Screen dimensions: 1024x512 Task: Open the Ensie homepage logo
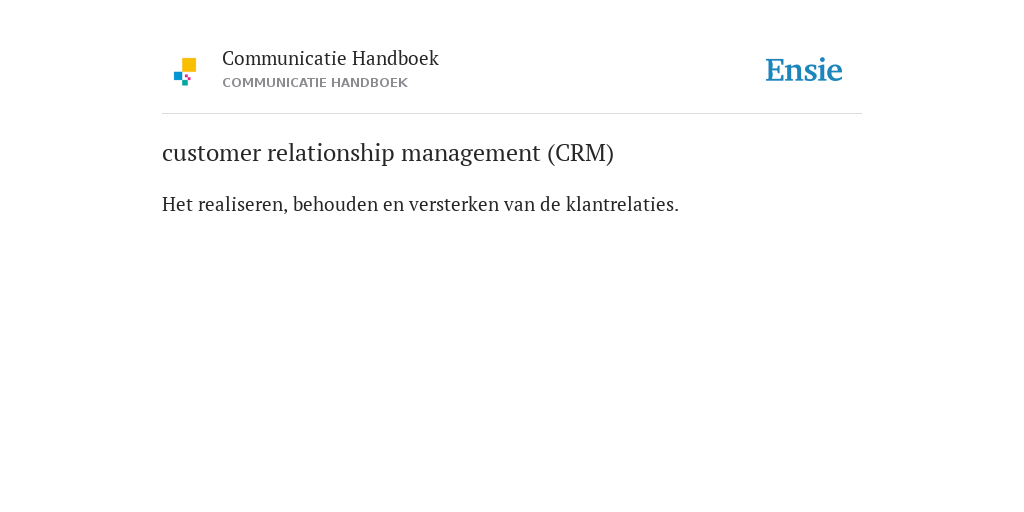804,70
